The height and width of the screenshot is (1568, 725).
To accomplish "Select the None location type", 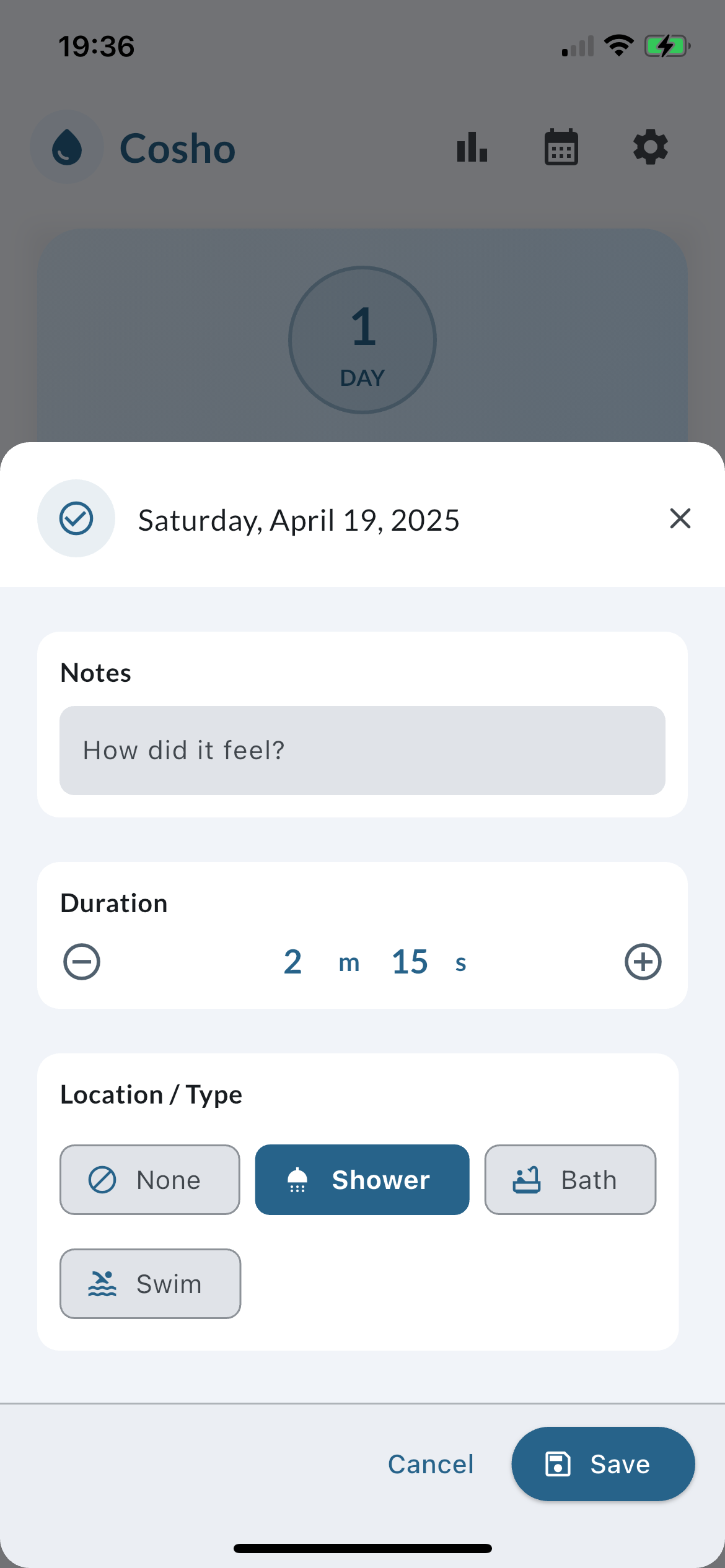I will tap(149, 1180).
